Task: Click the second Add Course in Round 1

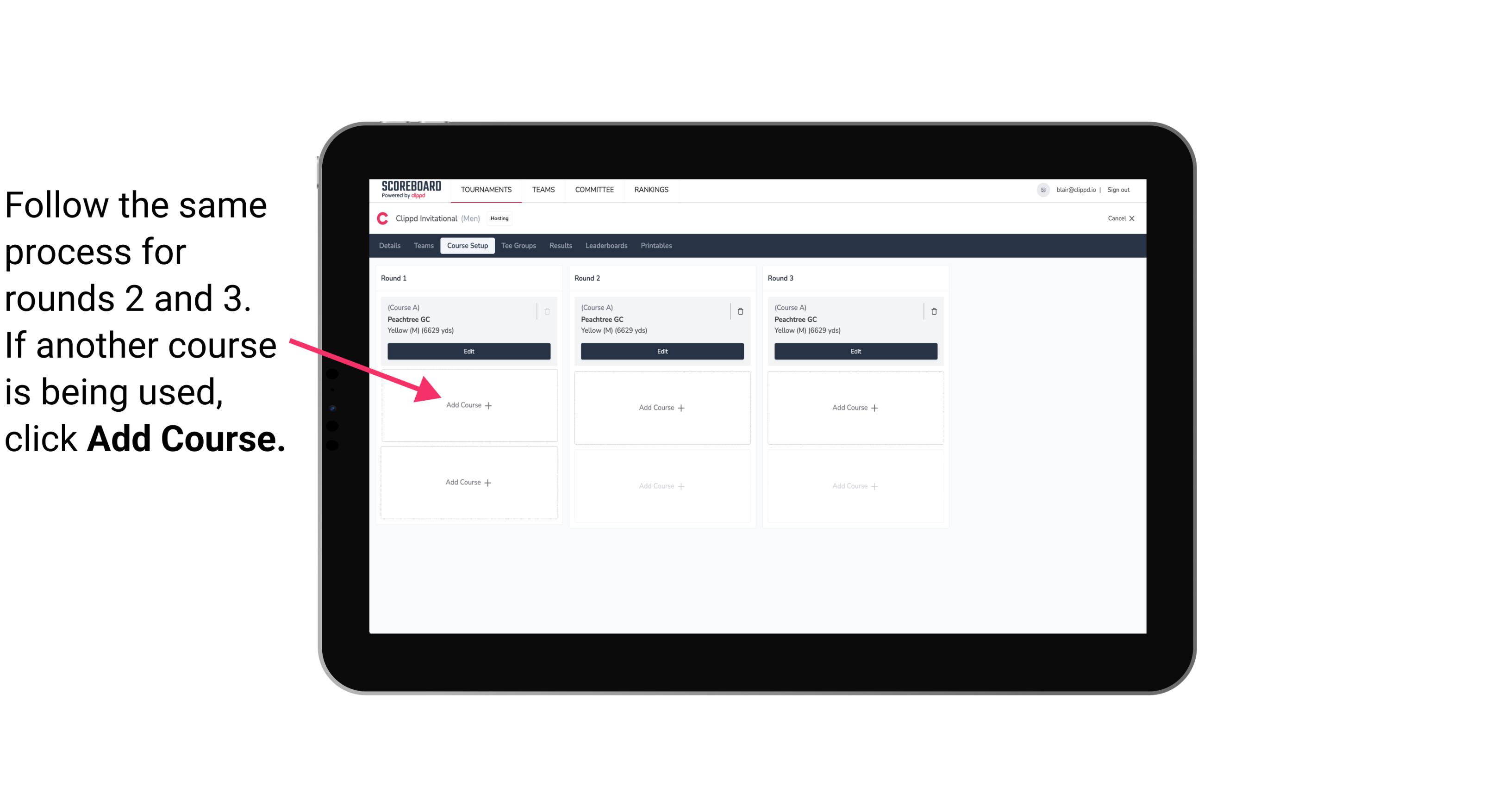Action: pyautogui.click(x=468, y=482)
